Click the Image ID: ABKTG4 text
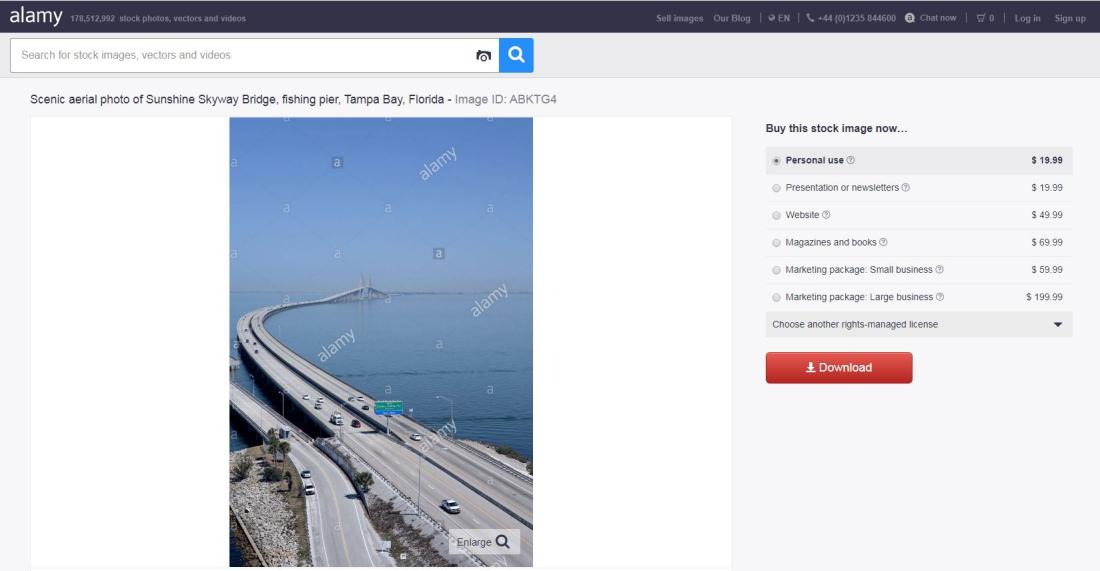Viewport: 1100px width, 571px height. click(x=505, y=100)
